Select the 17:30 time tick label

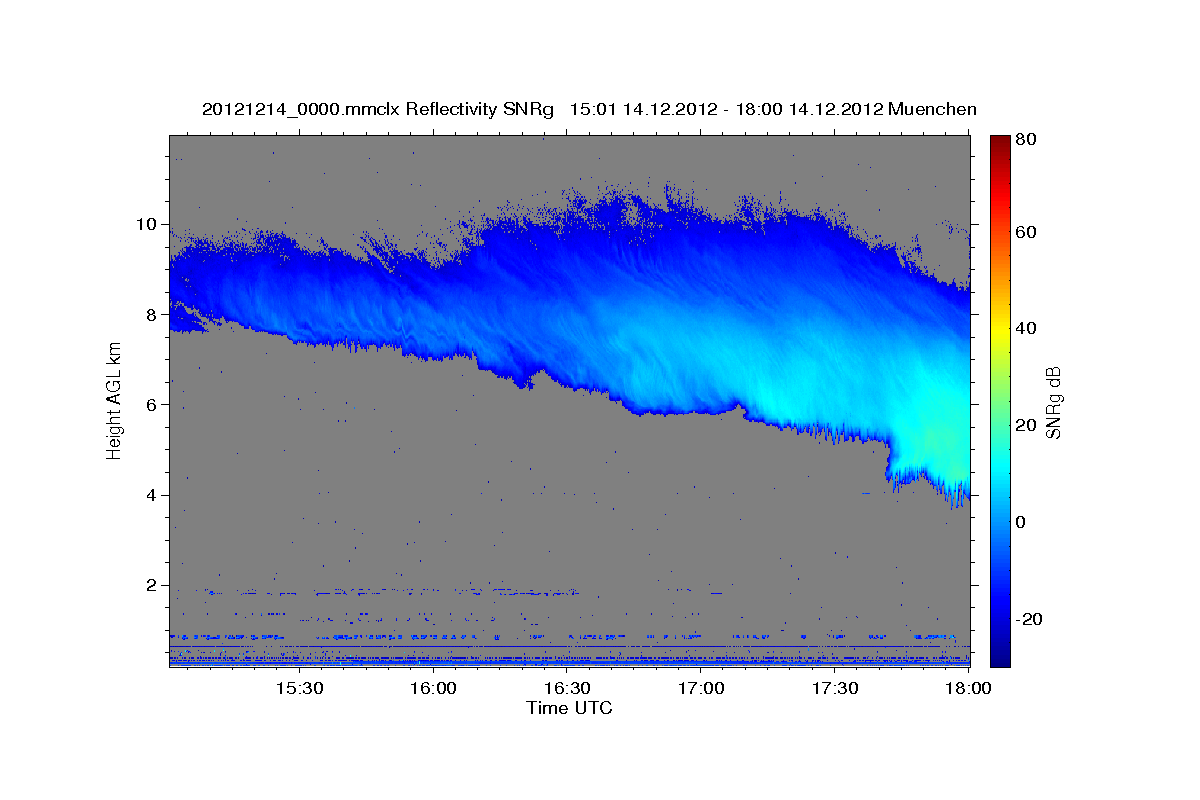(x=835, y=689)
